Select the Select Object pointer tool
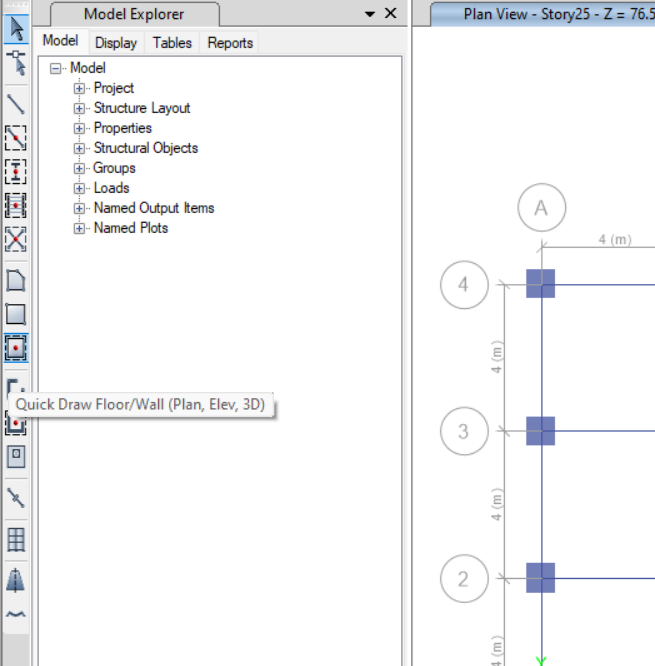 pyautogui.click(x=16, y=29)
